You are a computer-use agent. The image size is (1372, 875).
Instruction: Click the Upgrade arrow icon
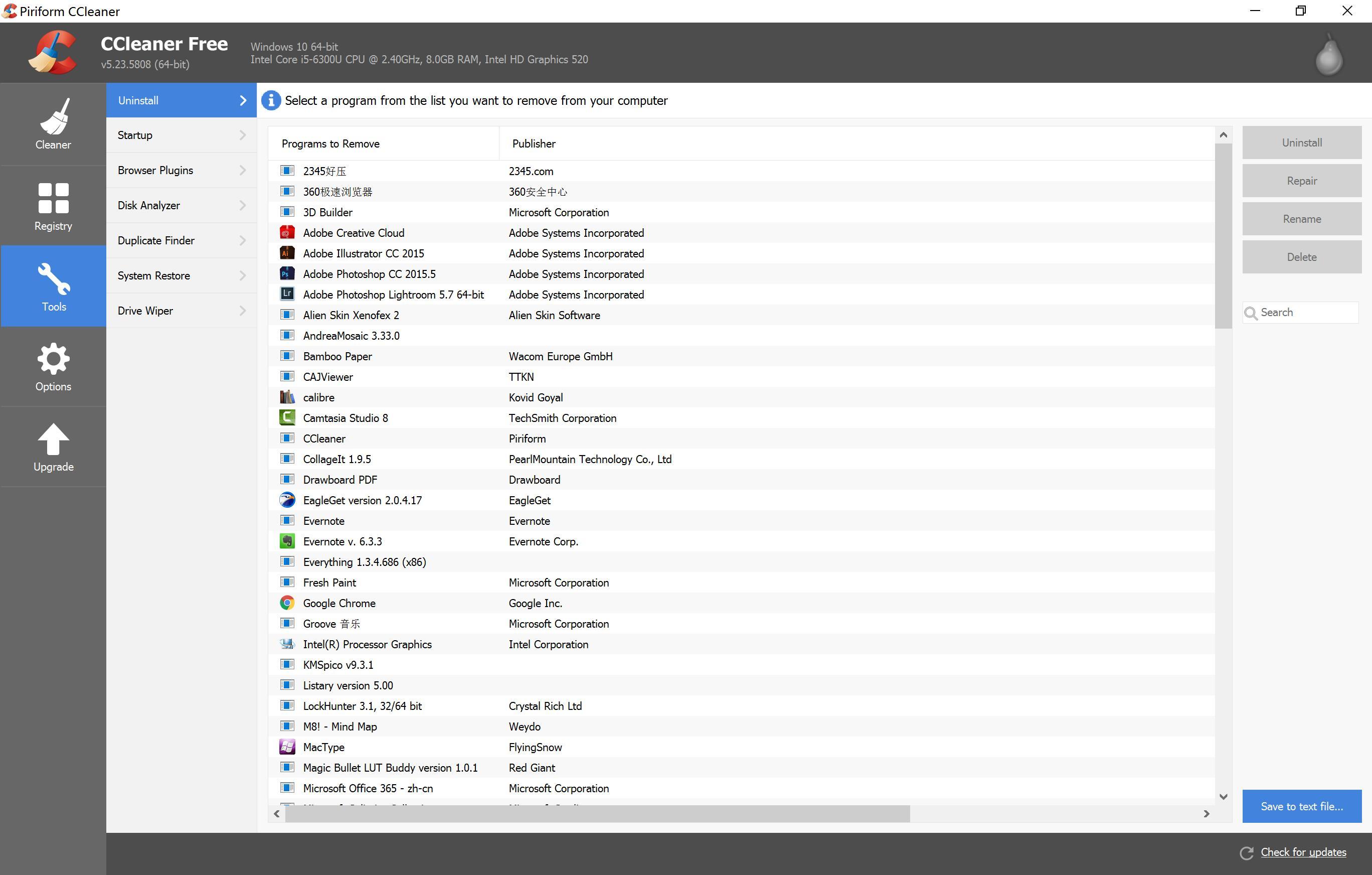click(x=53, y=439)
